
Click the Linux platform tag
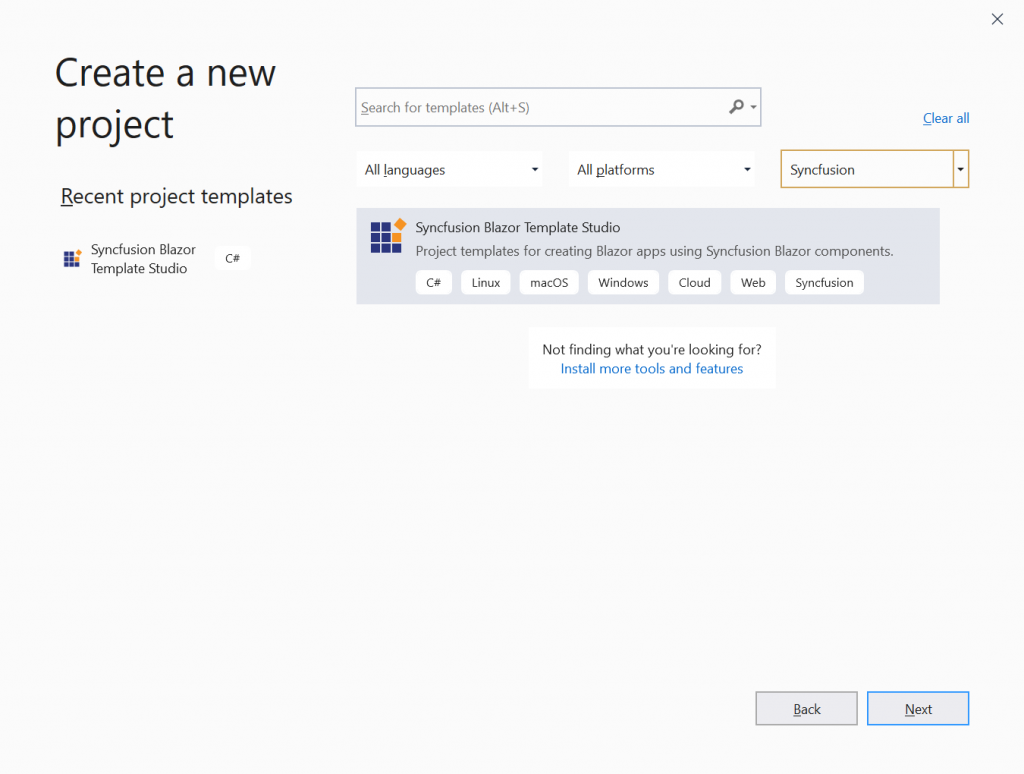485,282
